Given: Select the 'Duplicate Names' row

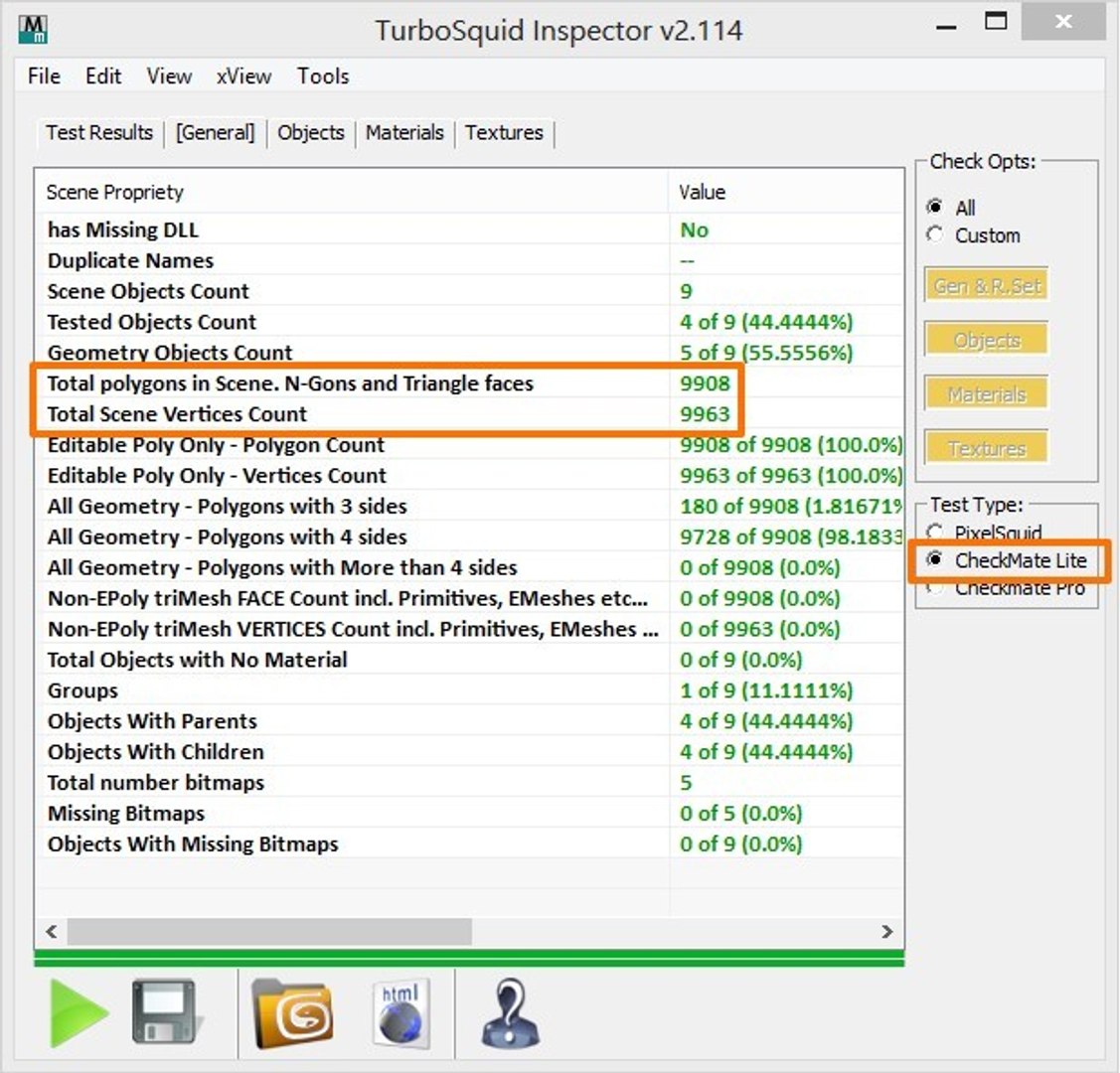Looking at the screenshot, I should 469,260.
